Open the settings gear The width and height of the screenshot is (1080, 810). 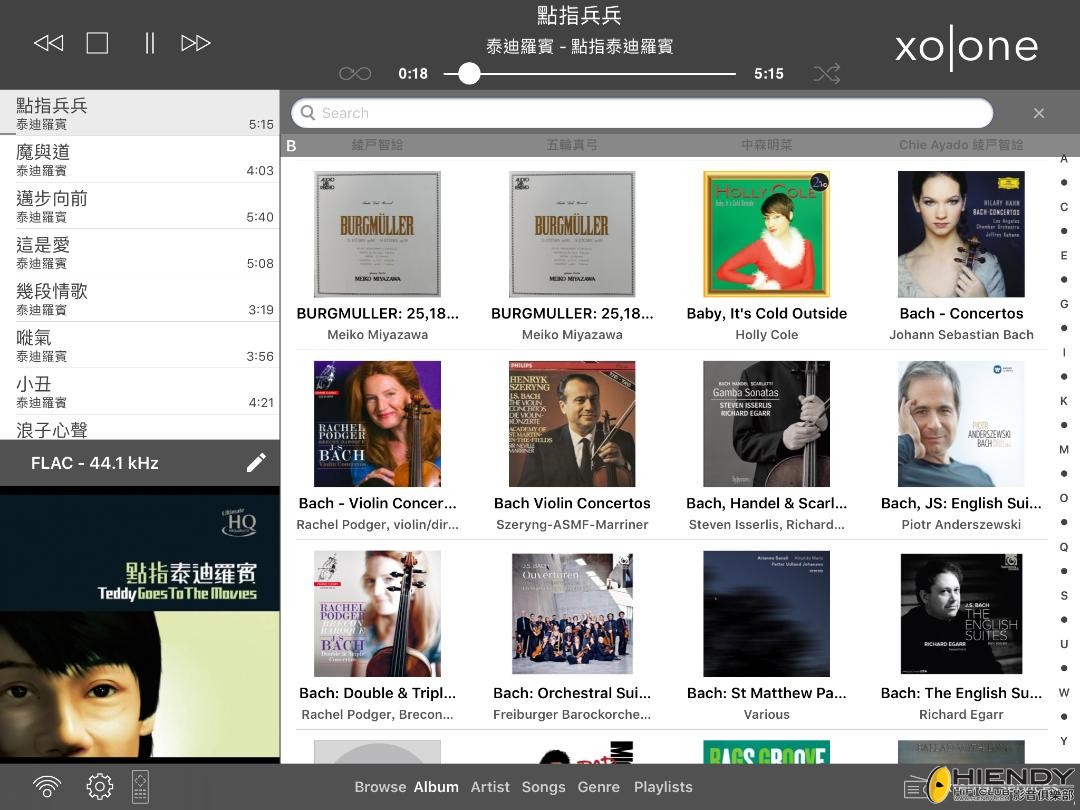click(99, 786)
